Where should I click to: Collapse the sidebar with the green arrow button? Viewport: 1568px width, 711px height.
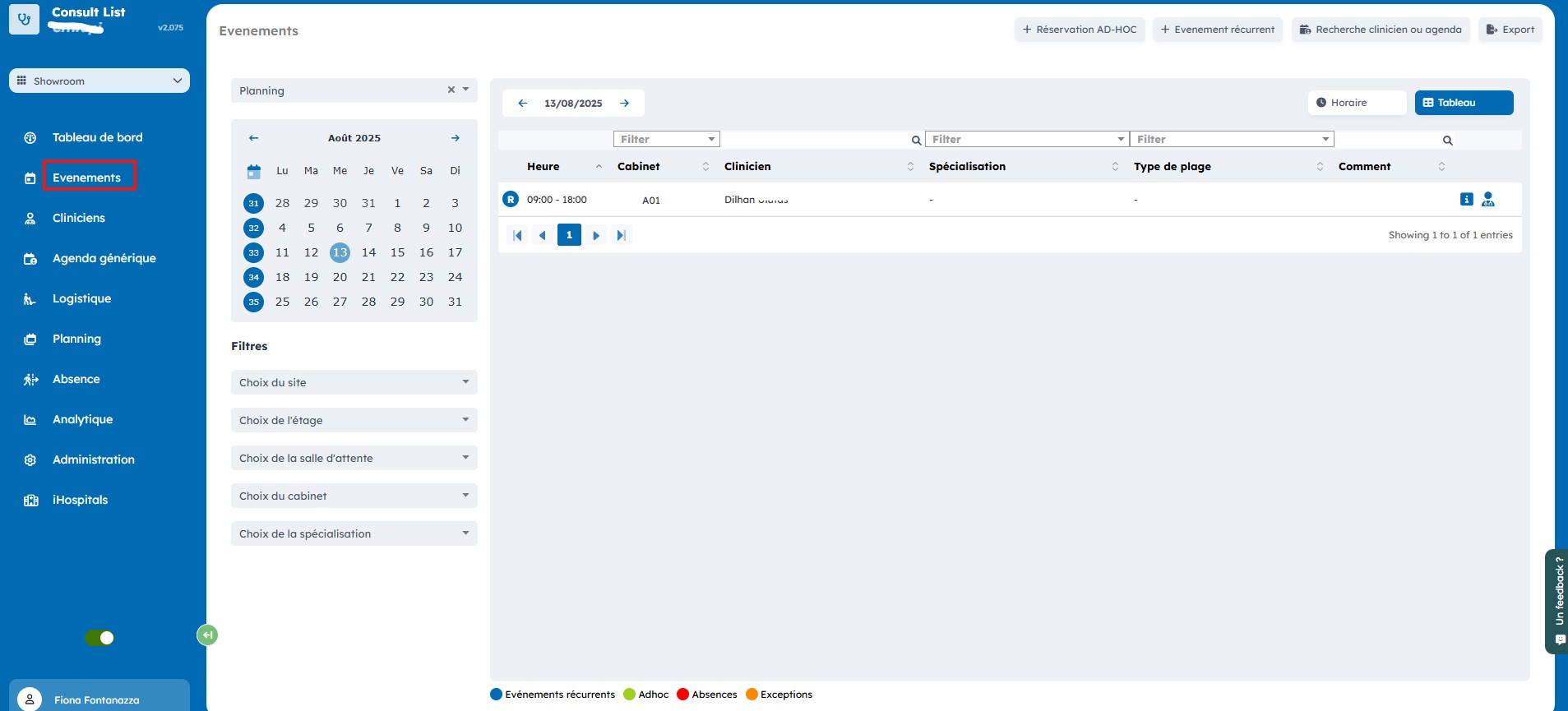207,635
